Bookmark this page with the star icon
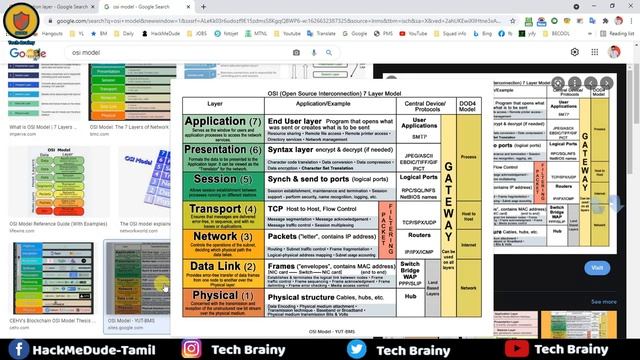The height and width of the screenshot is (360, 640). pos(513,21)
